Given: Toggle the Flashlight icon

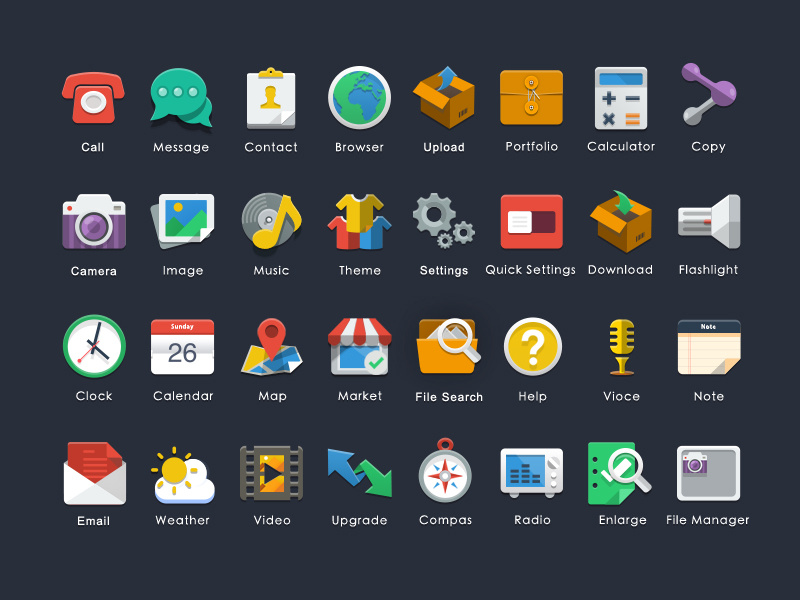Looking at the screenshot, I should point(708,221).
